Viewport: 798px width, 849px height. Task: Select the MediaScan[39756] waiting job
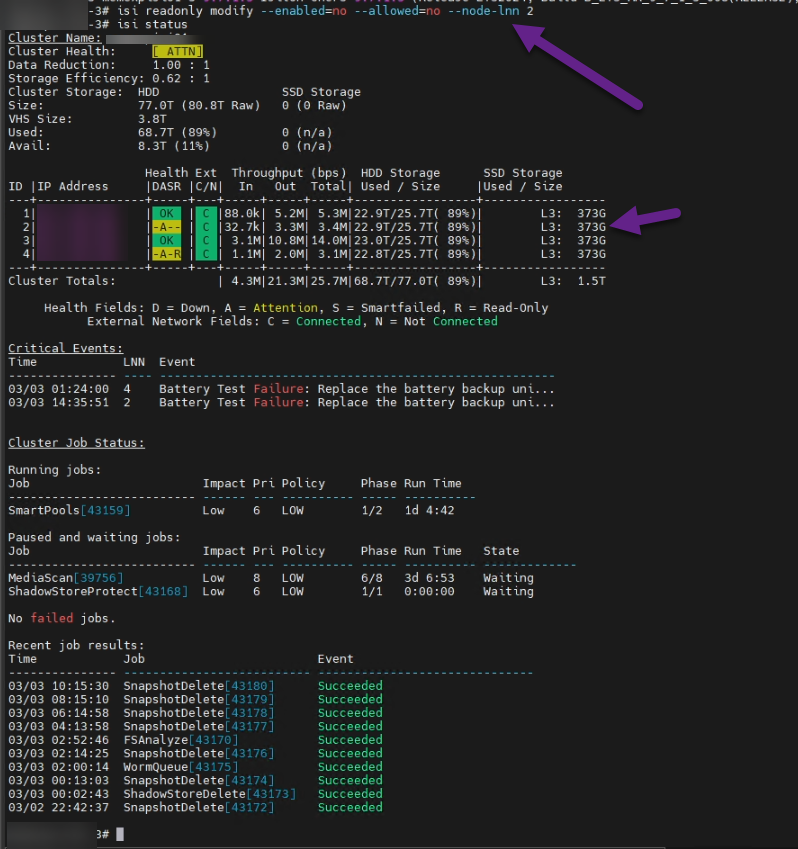[65, 578]
